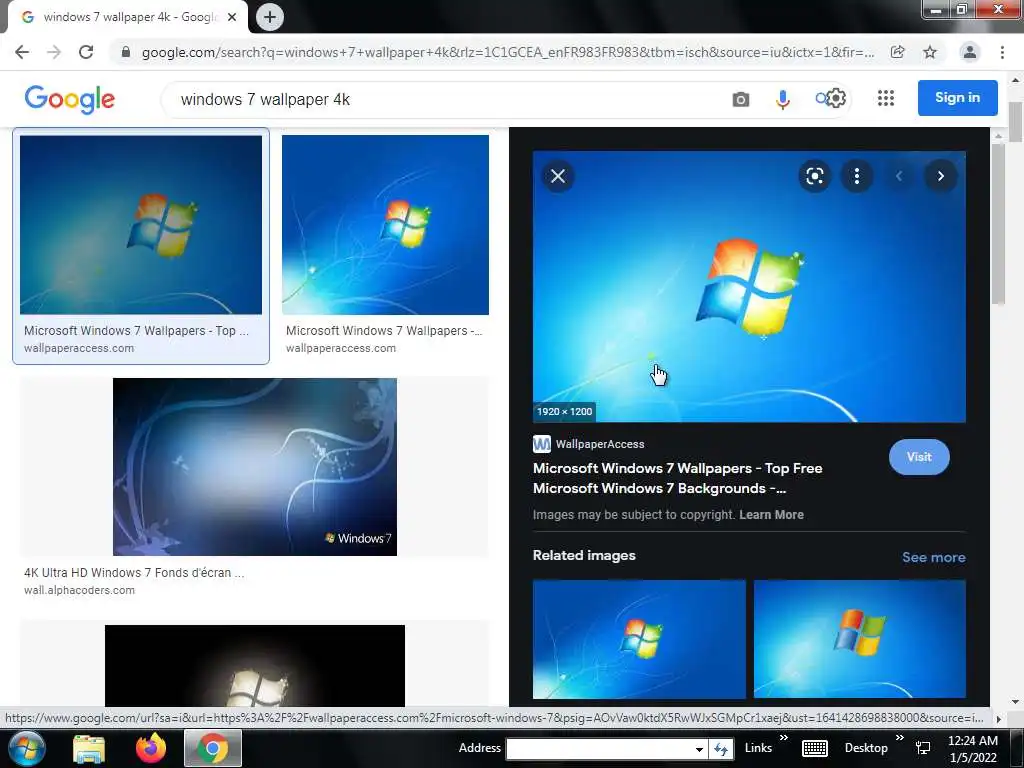
Task: Show the next image in preview
Action: tap(940, 176)
